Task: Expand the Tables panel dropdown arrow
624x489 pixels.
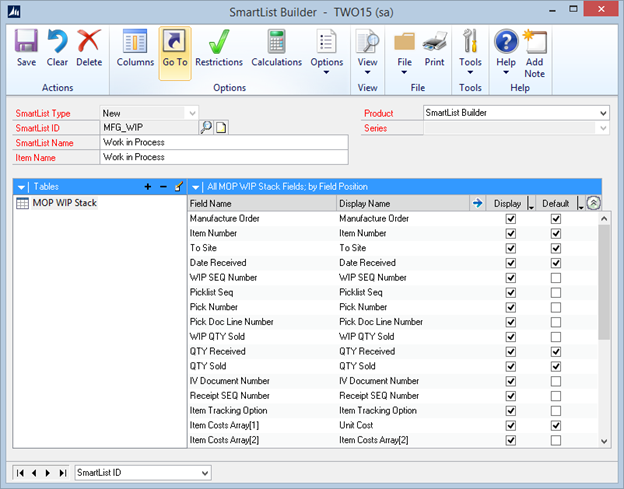Action: 21,187
